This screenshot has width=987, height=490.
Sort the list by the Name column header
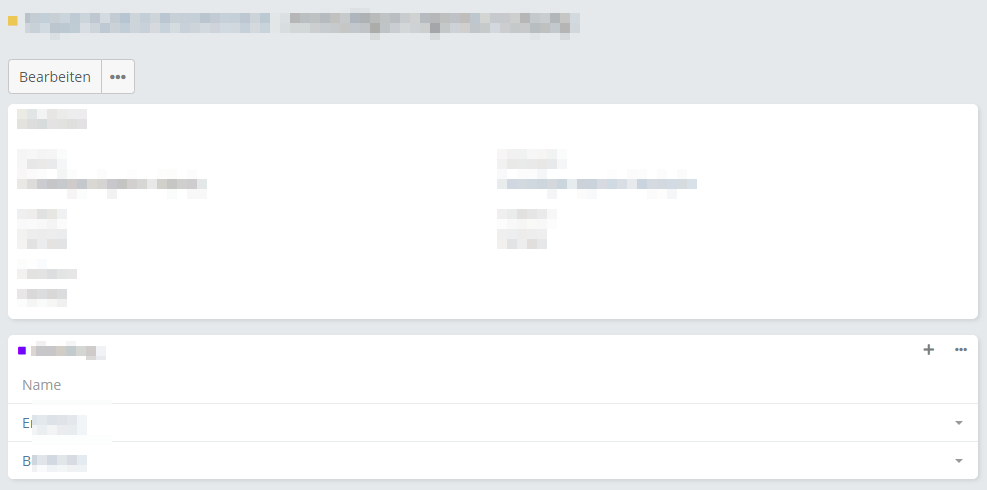(42, 385)
